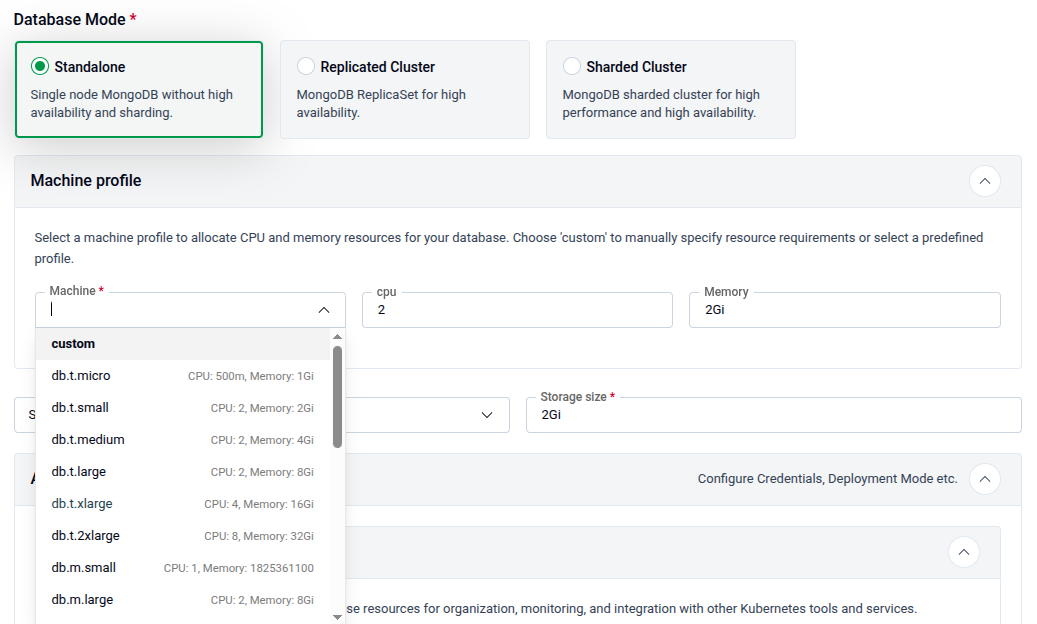Viewport: 1037px width, 624px height.
Task: Collapse the Configure Credentials, Deployment Mode section
Action: (x=985, y=479)
